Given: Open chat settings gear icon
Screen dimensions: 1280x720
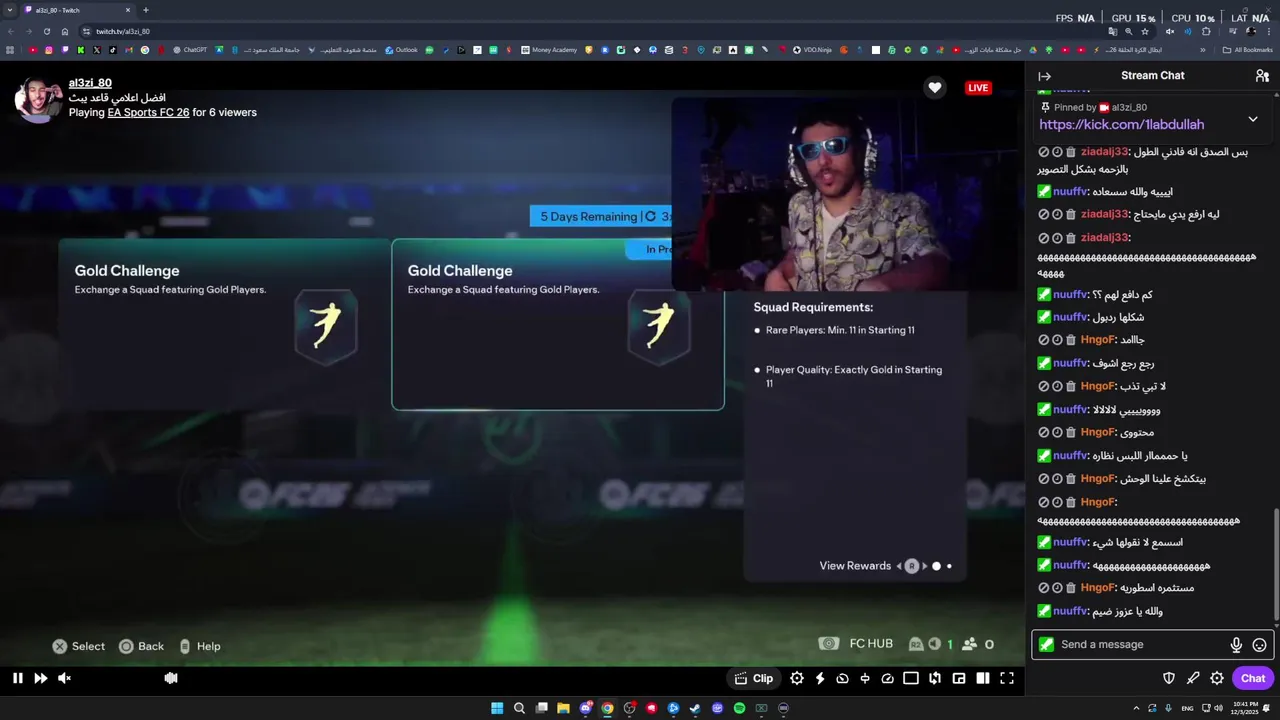Looking at the screenshot, I should pos(1217,678).
